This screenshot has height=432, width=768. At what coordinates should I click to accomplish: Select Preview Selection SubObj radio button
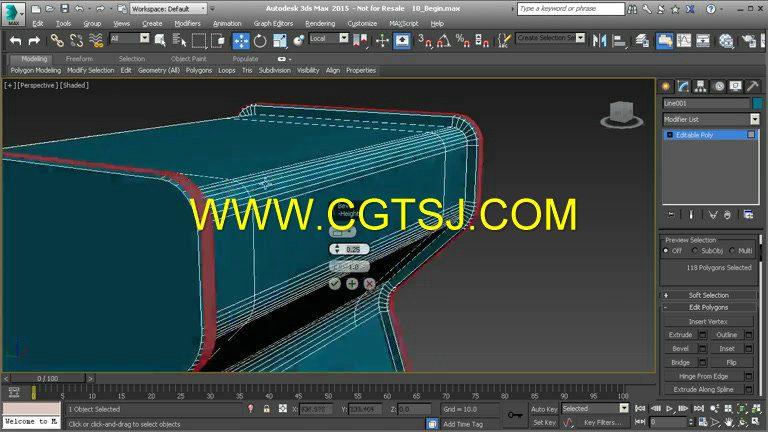(695, 251)
